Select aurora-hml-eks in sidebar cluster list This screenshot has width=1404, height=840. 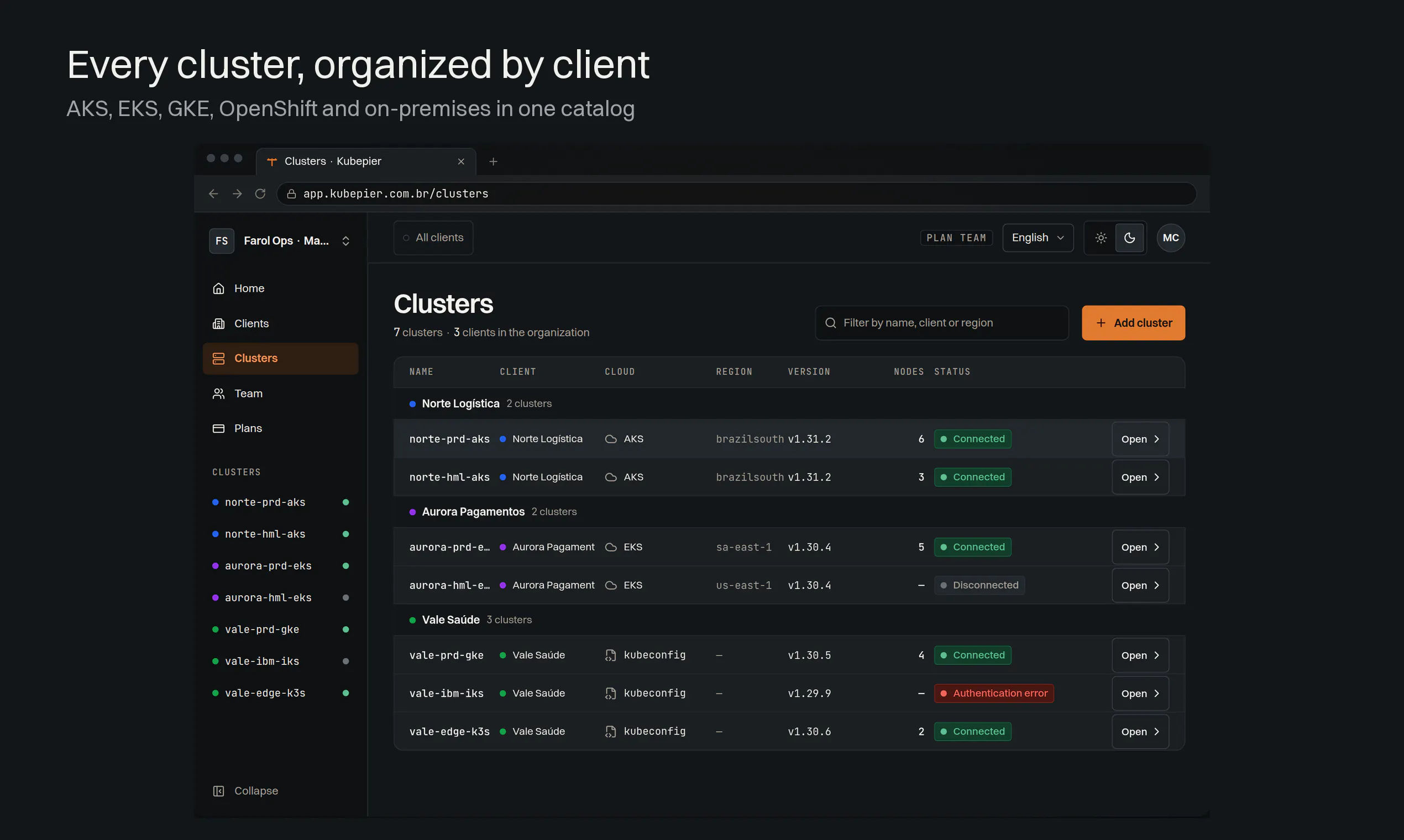280,598
